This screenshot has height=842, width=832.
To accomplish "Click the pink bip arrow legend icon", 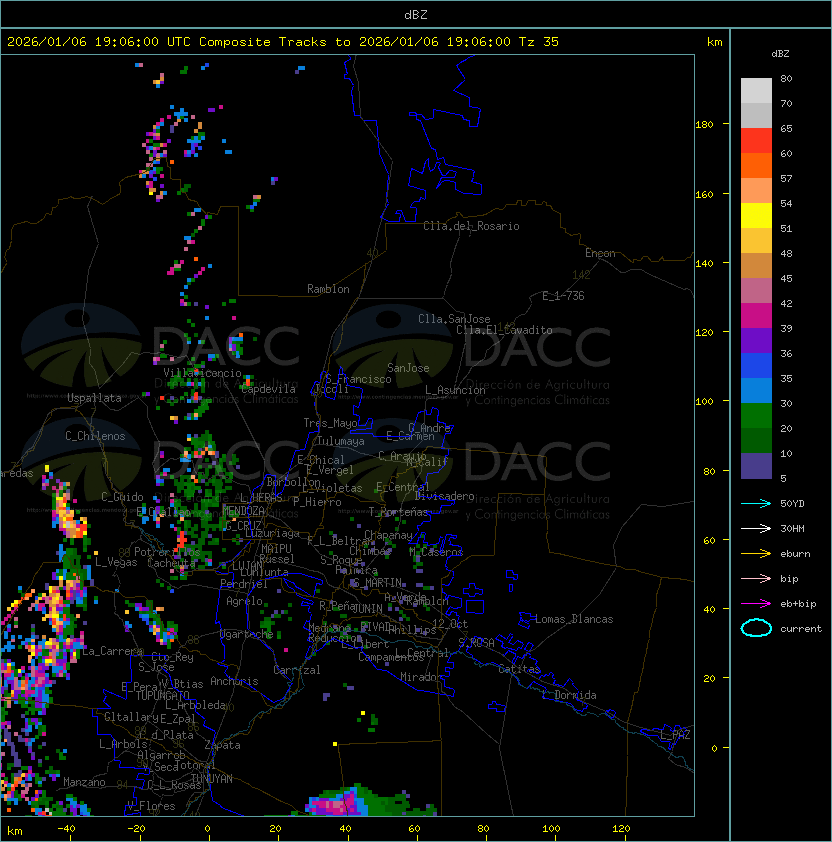I will (756, 578).
